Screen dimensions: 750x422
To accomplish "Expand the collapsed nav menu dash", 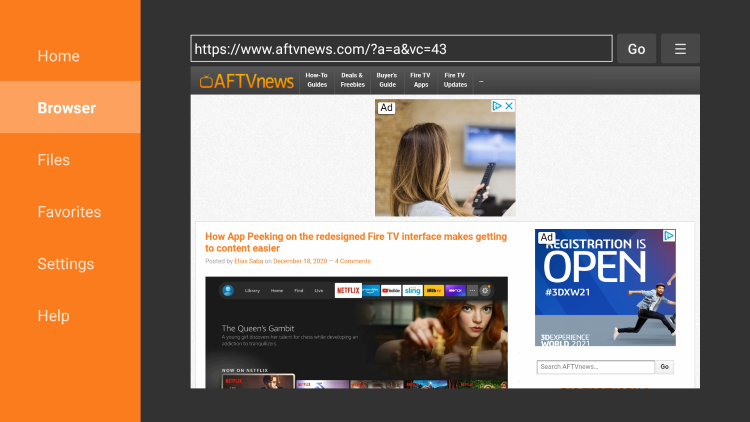I will (481, 81).
